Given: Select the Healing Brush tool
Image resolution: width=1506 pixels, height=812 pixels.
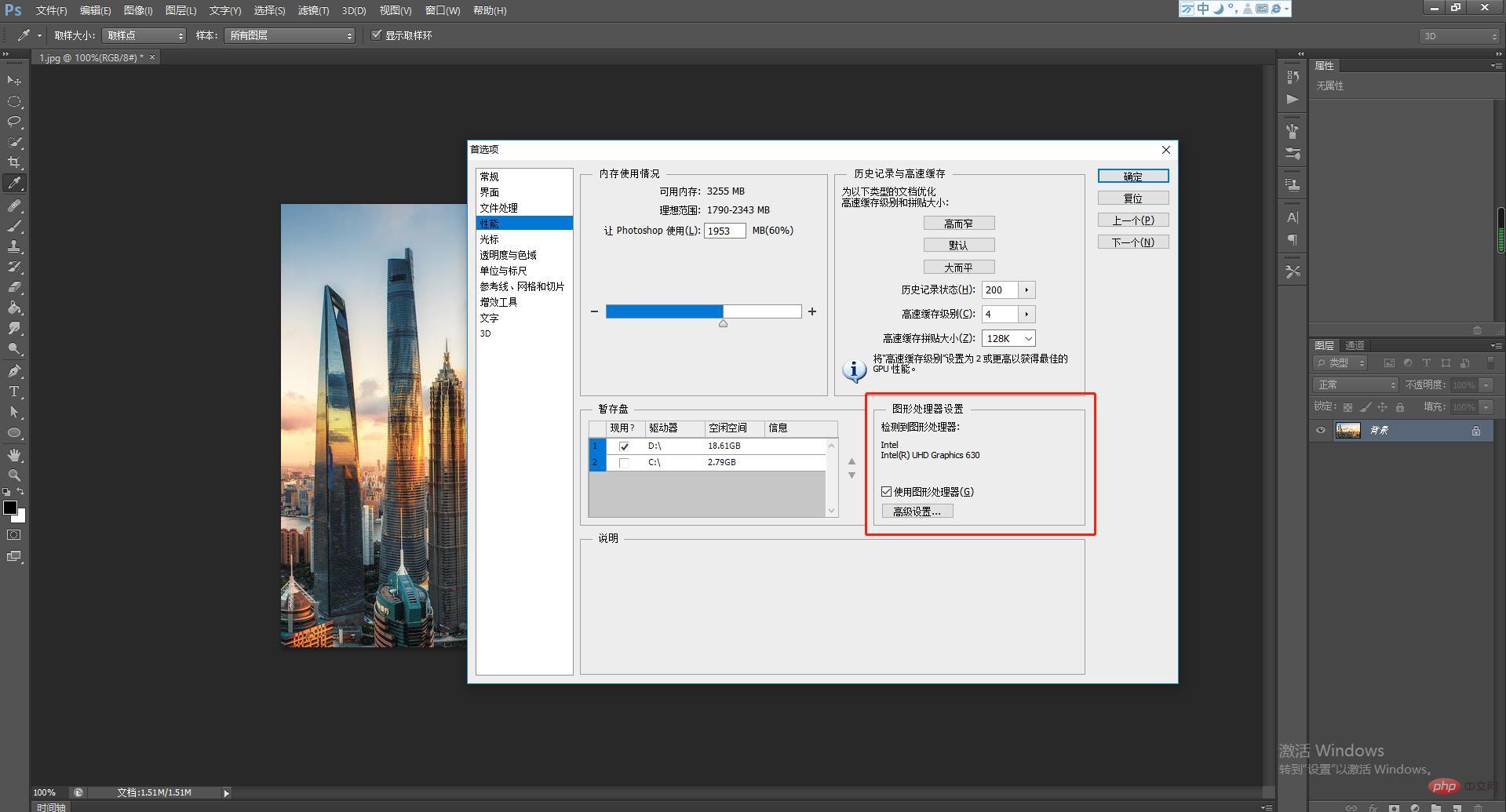Looking at the screenshot, I should (x=14, y=206).
